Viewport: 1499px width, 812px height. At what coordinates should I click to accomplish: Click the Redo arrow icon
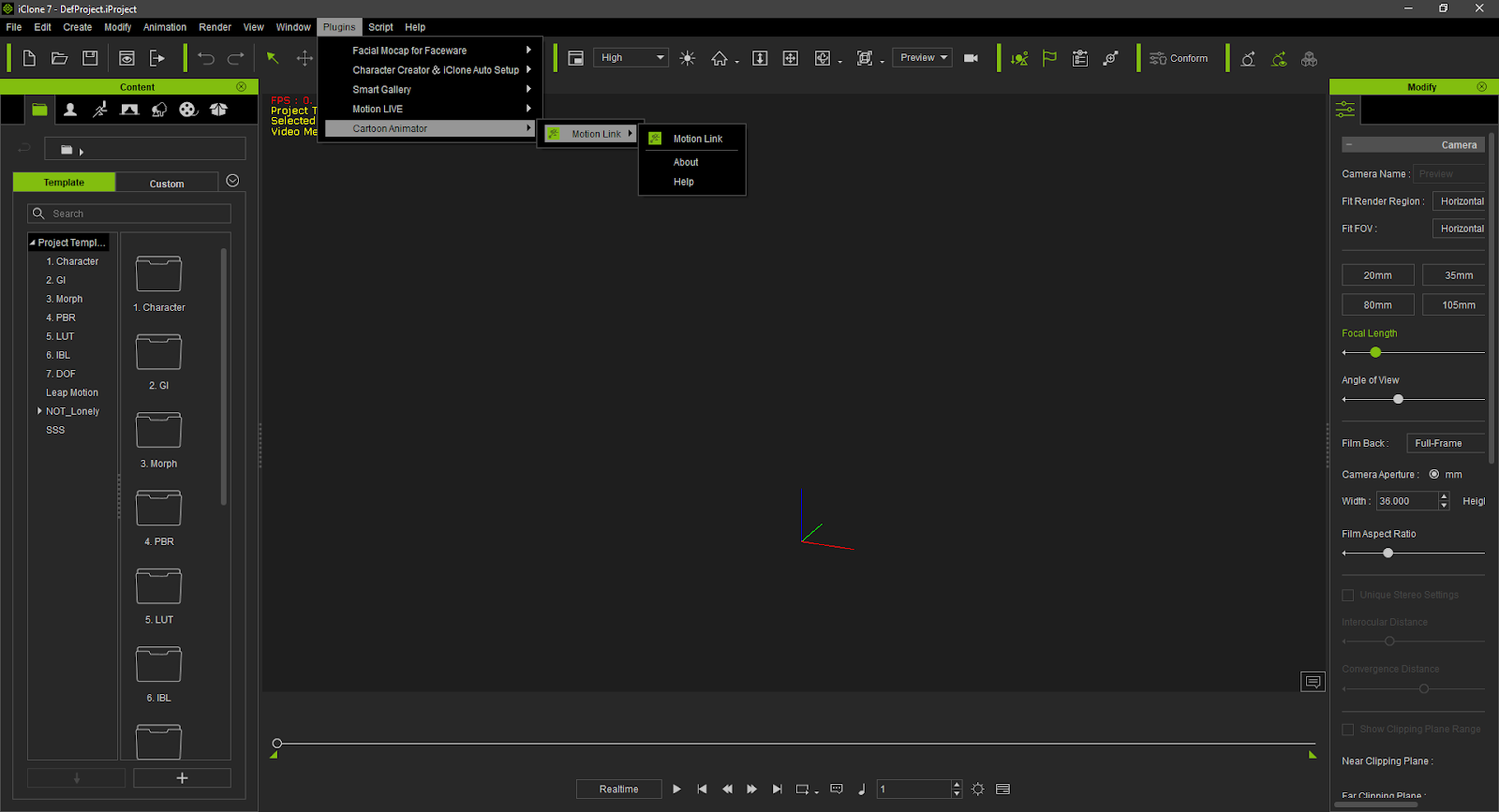click(236, 58)
